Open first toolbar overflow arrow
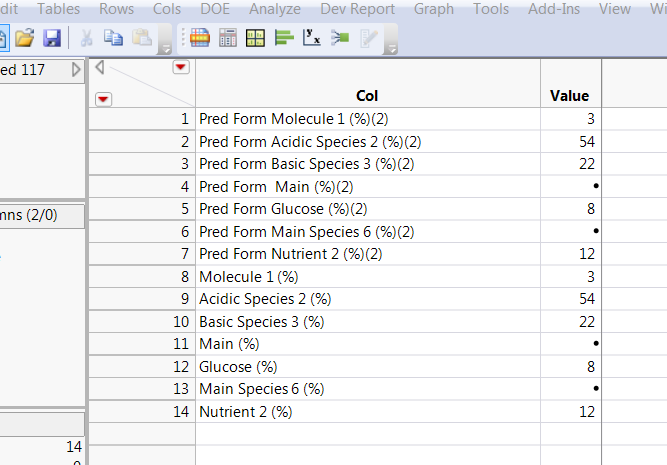 tap(165, 49)
